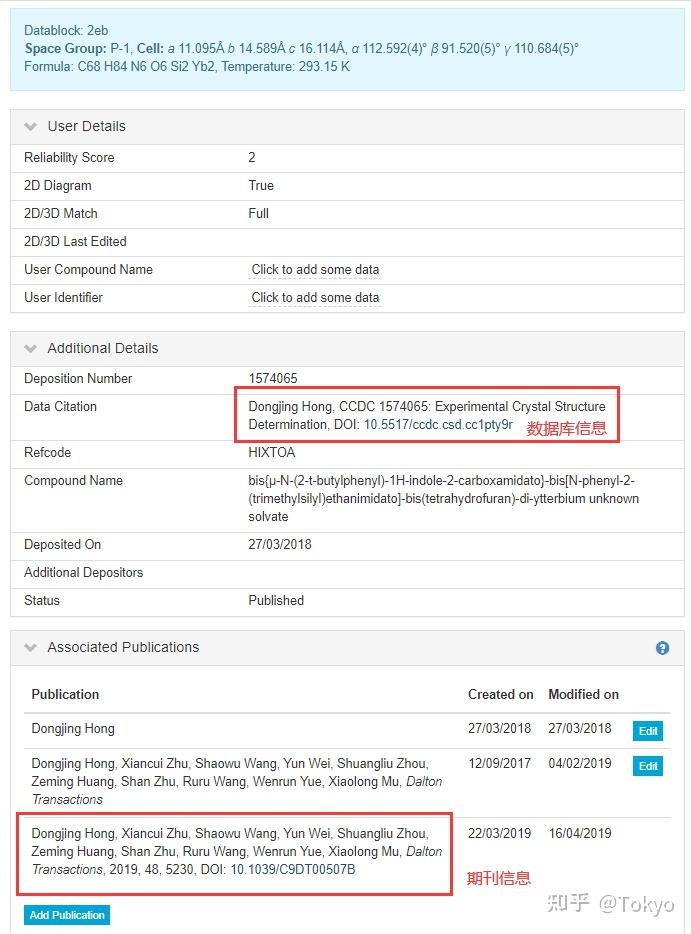
Task: Add data to User Compound Name field
Action: [315, 270]
